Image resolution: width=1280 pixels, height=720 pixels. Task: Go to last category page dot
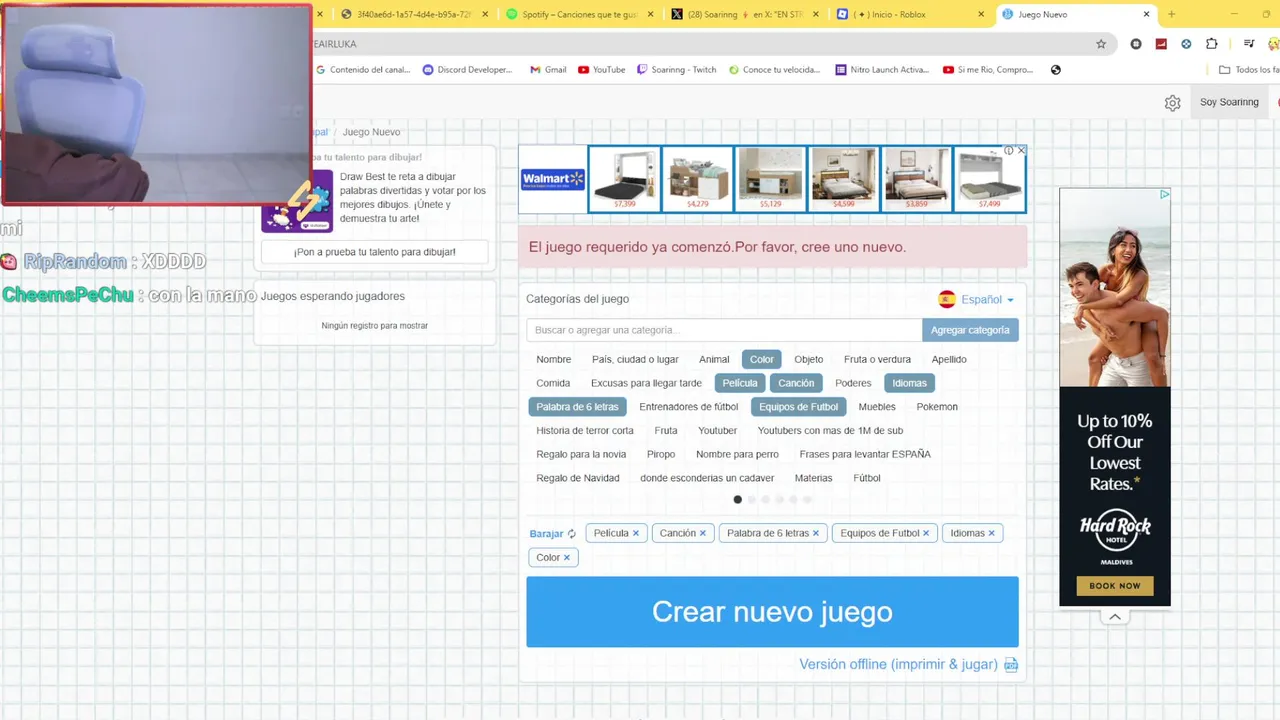[x=807, y=500]
